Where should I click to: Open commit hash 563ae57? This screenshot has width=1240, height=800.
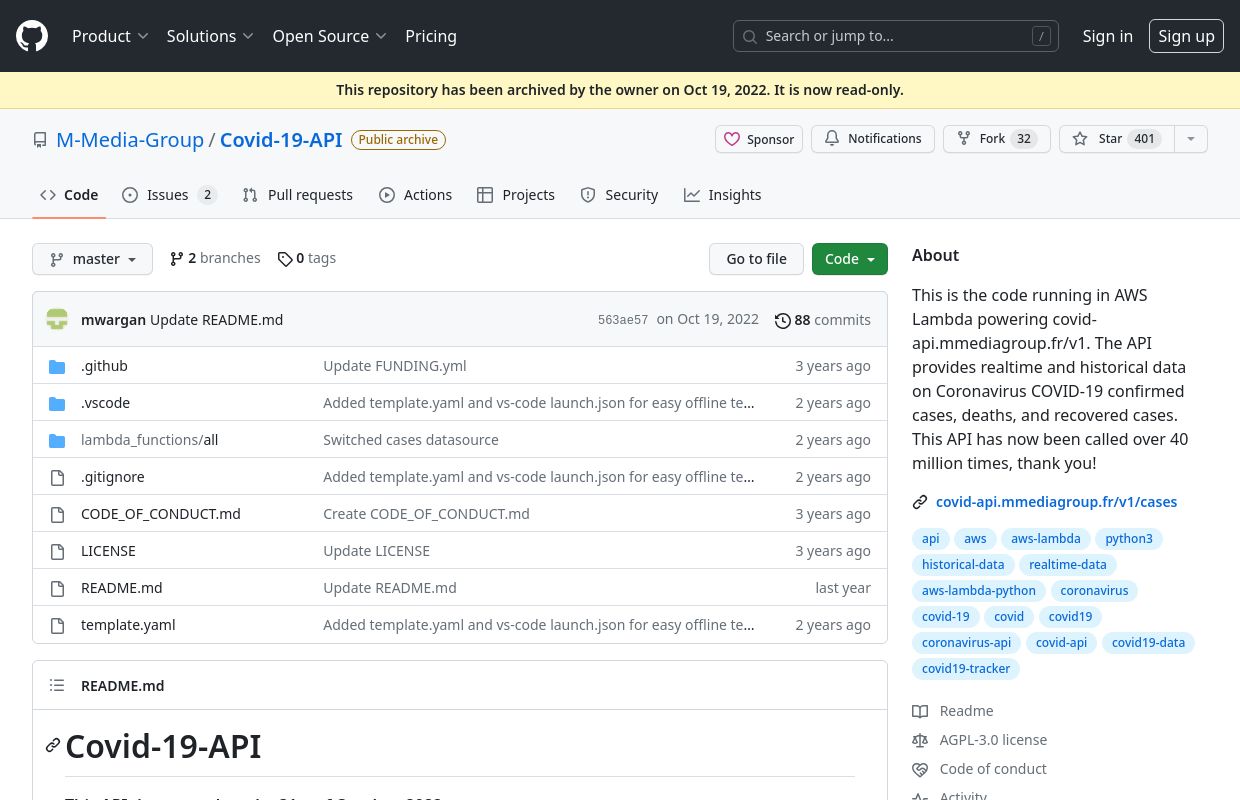(623, 320)
